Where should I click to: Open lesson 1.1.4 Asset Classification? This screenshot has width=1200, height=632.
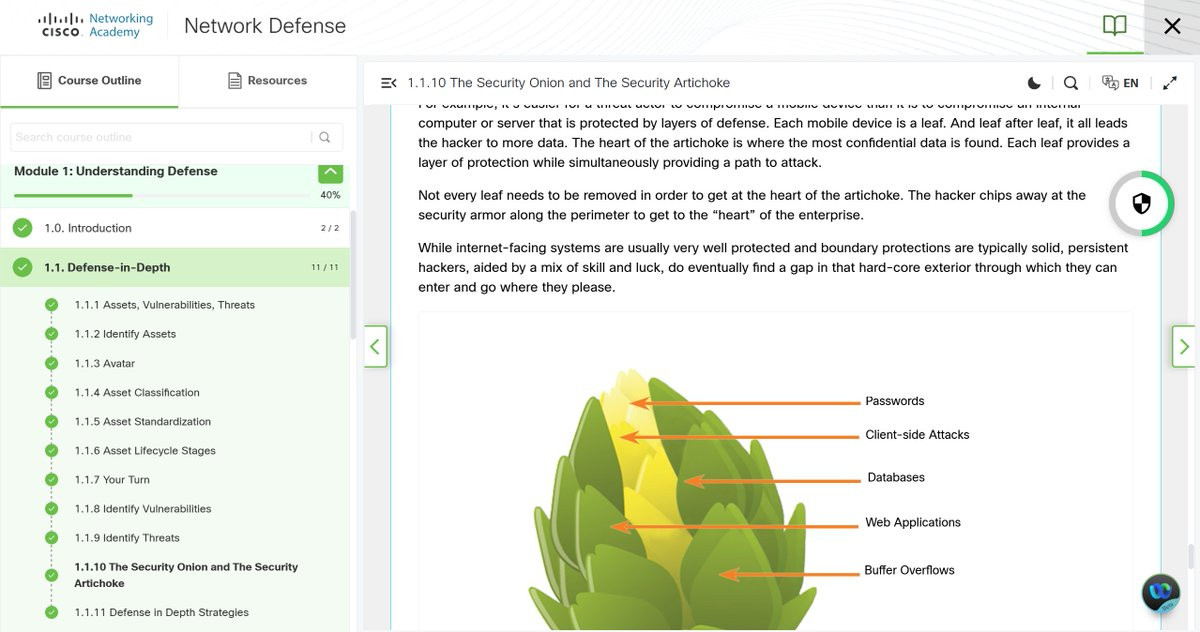click(x=137, y=392)
